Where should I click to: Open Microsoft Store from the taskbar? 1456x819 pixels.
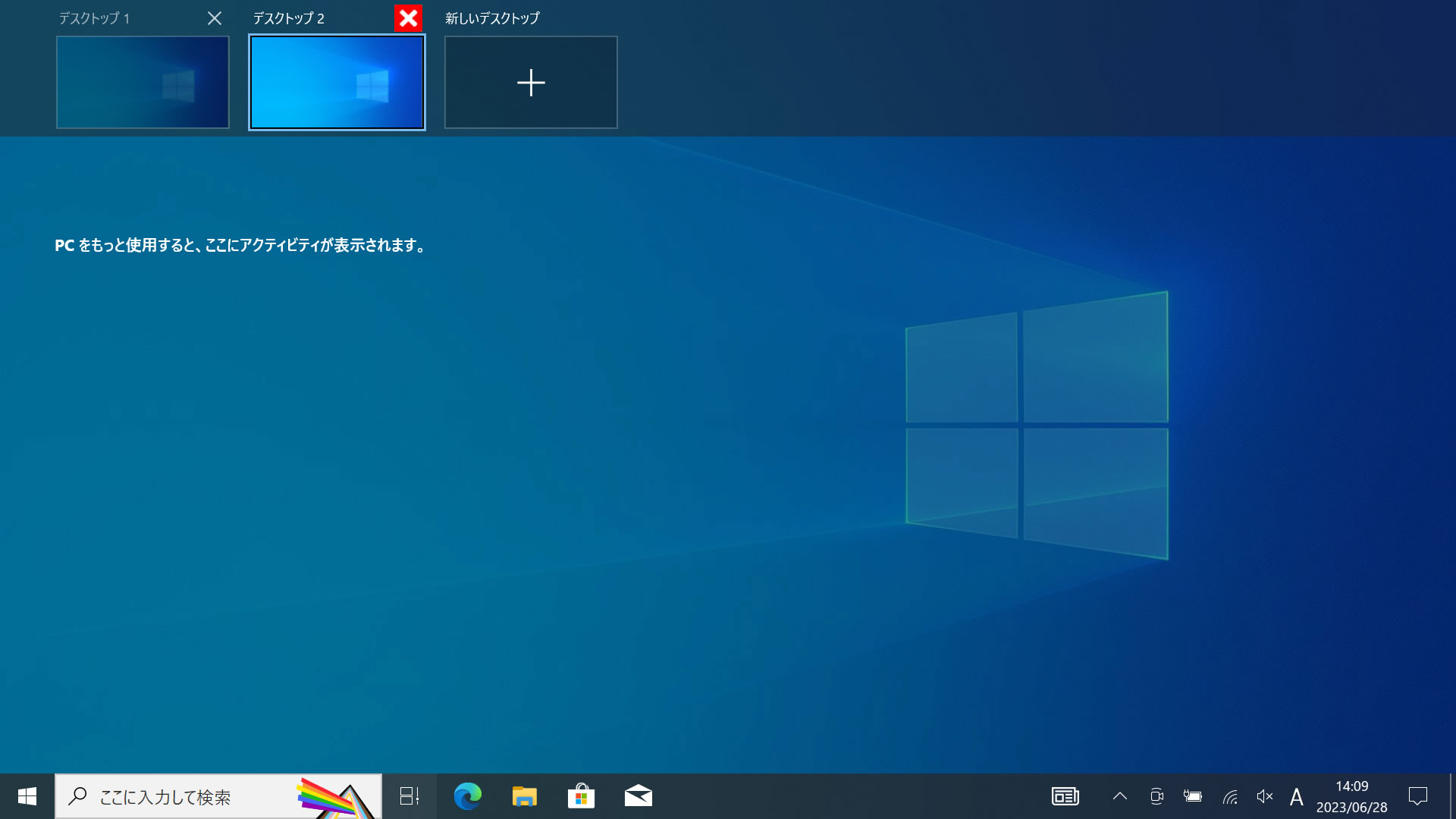point(581,796)
